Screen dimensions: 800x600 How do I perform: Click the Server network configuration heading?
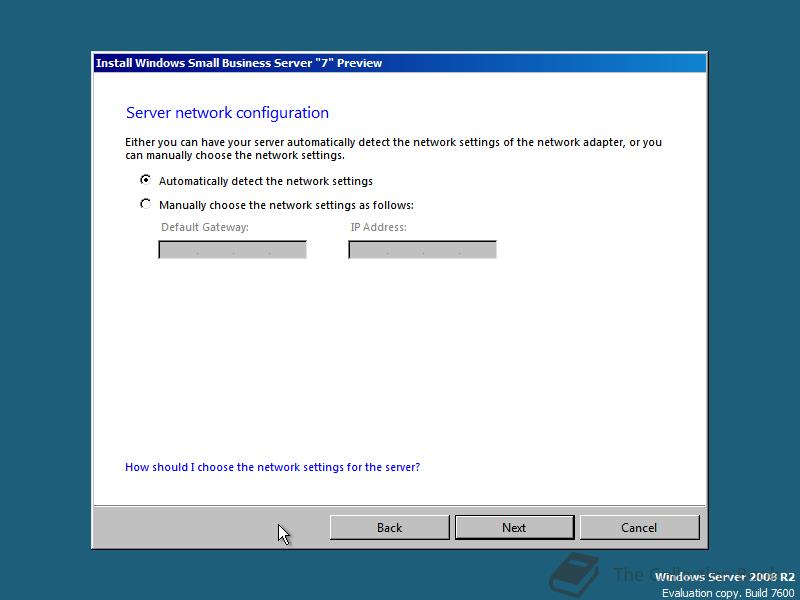(227, 113)
